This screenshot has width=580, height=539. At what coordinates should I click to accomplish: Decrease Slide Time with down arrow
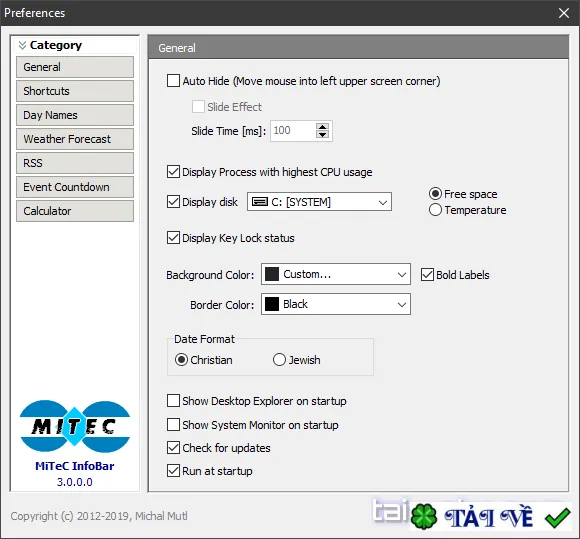(323, 135)
